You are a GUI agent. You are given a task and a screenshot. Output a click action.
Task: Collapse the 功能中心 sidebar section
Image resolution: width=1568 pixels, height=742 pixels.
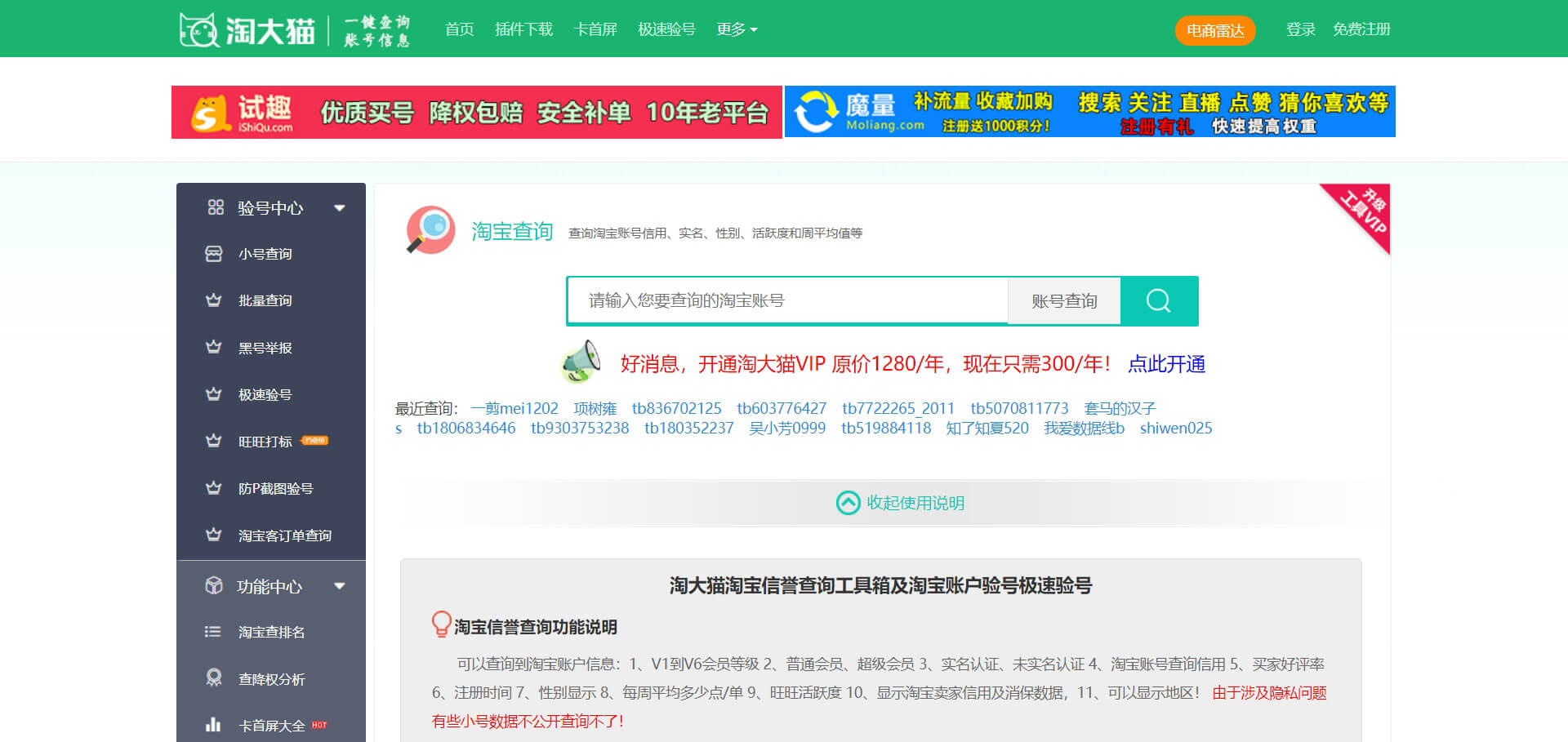click(339, 586)
